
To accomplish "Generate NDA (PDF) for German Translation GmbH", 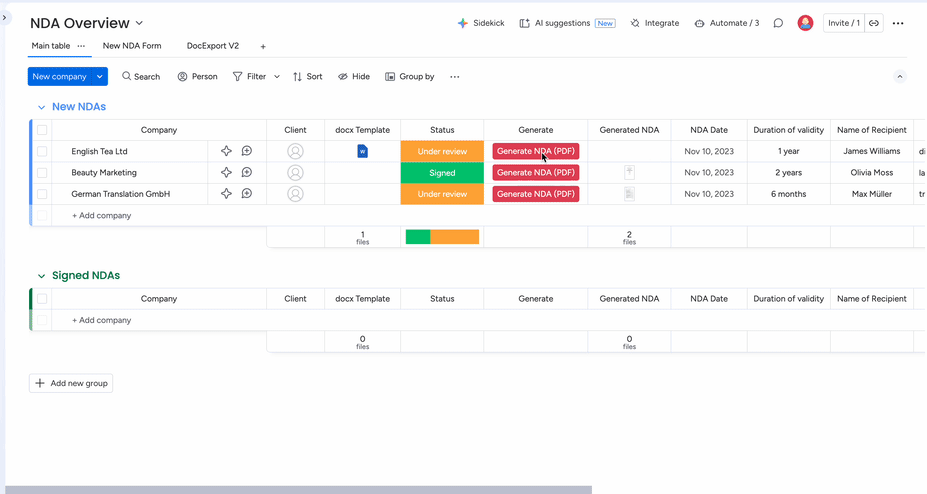I will pos(536,194).
